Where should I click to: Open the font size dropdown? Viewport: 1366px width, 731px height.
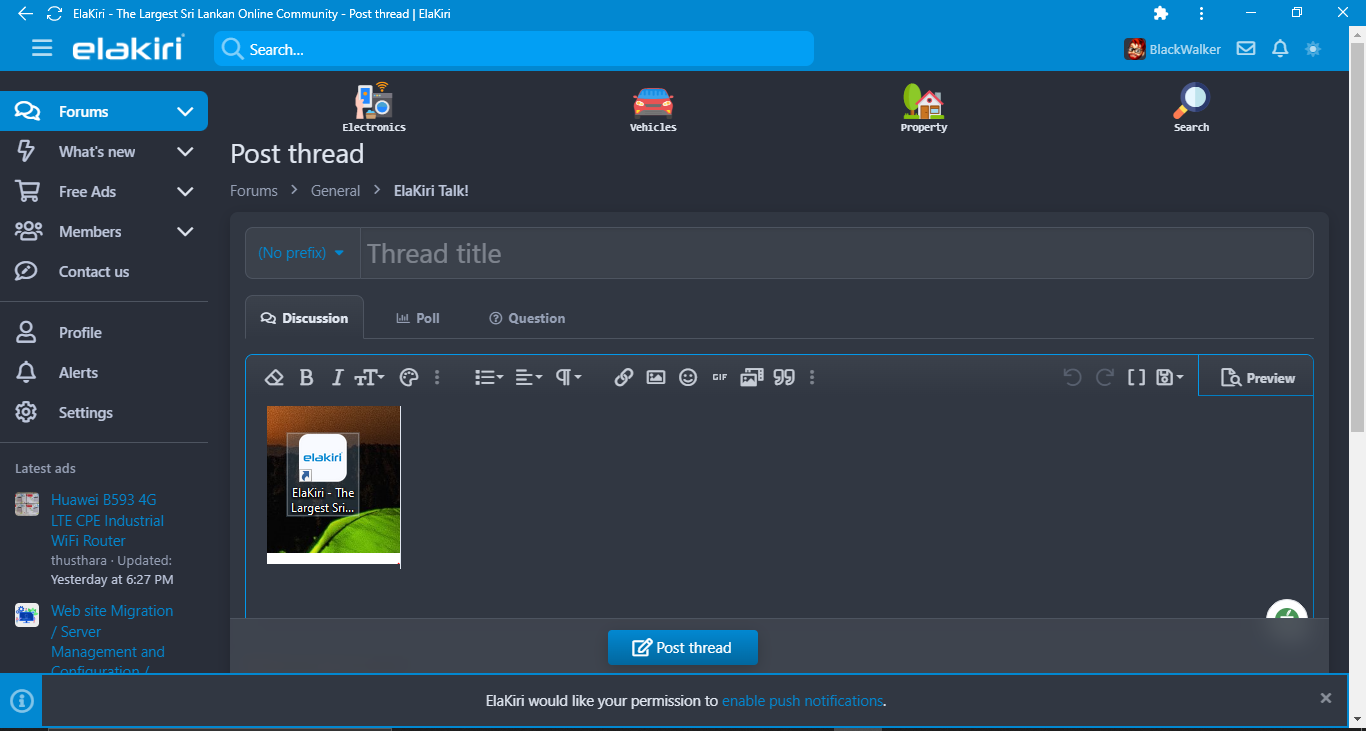pos(369,378)
